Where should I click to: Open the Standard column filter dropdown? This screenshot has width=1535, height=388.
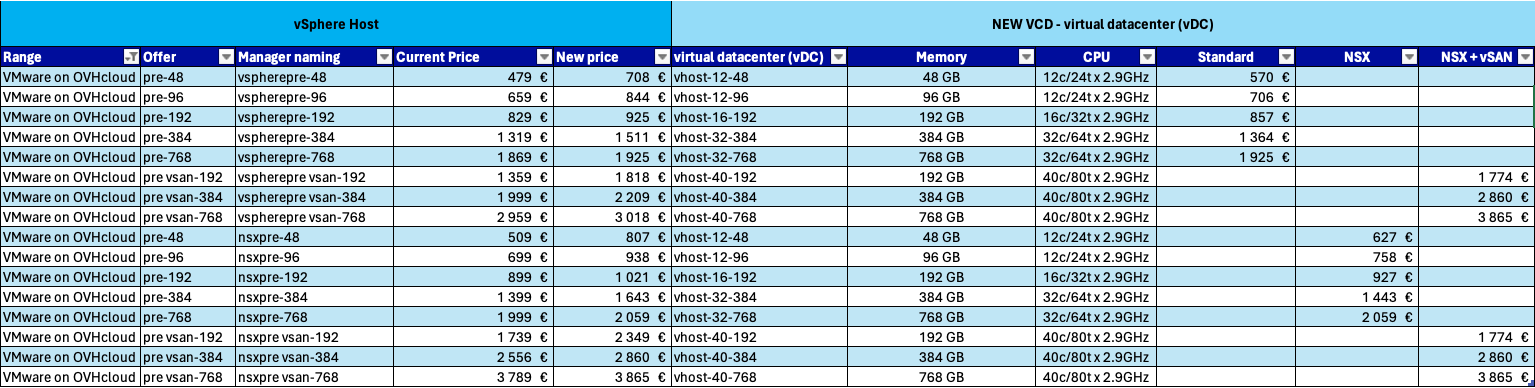coord(1288,57)
